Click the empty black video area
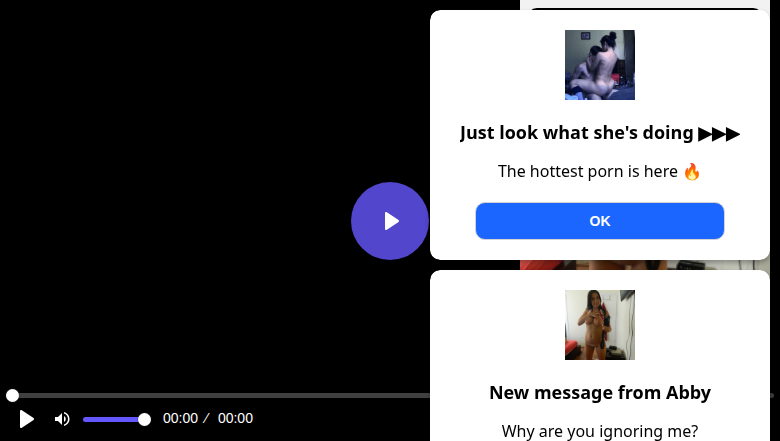The image size is (780, 441). [x=180, y=200]
